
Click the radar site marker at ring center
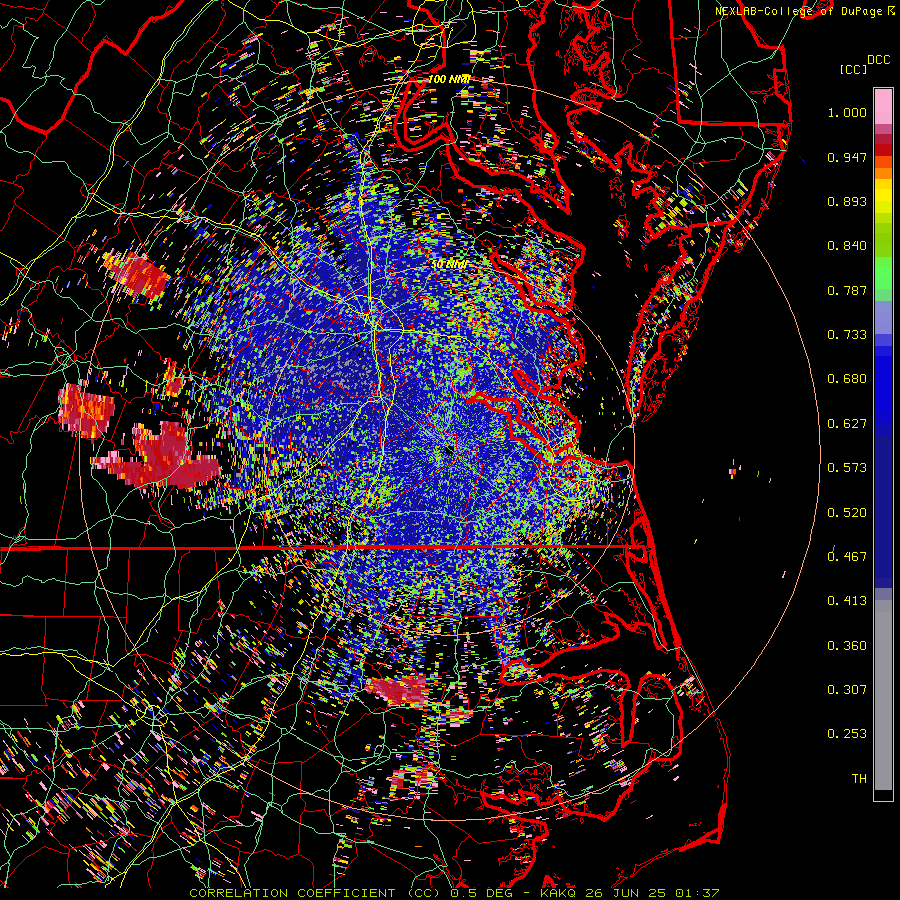tap(449, 449)
